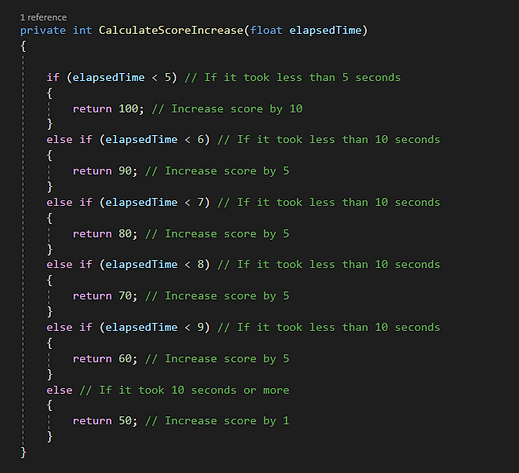The height and width of the screenshot is (473, 519).
Task: Click the 'return 100;' statement
Action: tap(108, 109)
